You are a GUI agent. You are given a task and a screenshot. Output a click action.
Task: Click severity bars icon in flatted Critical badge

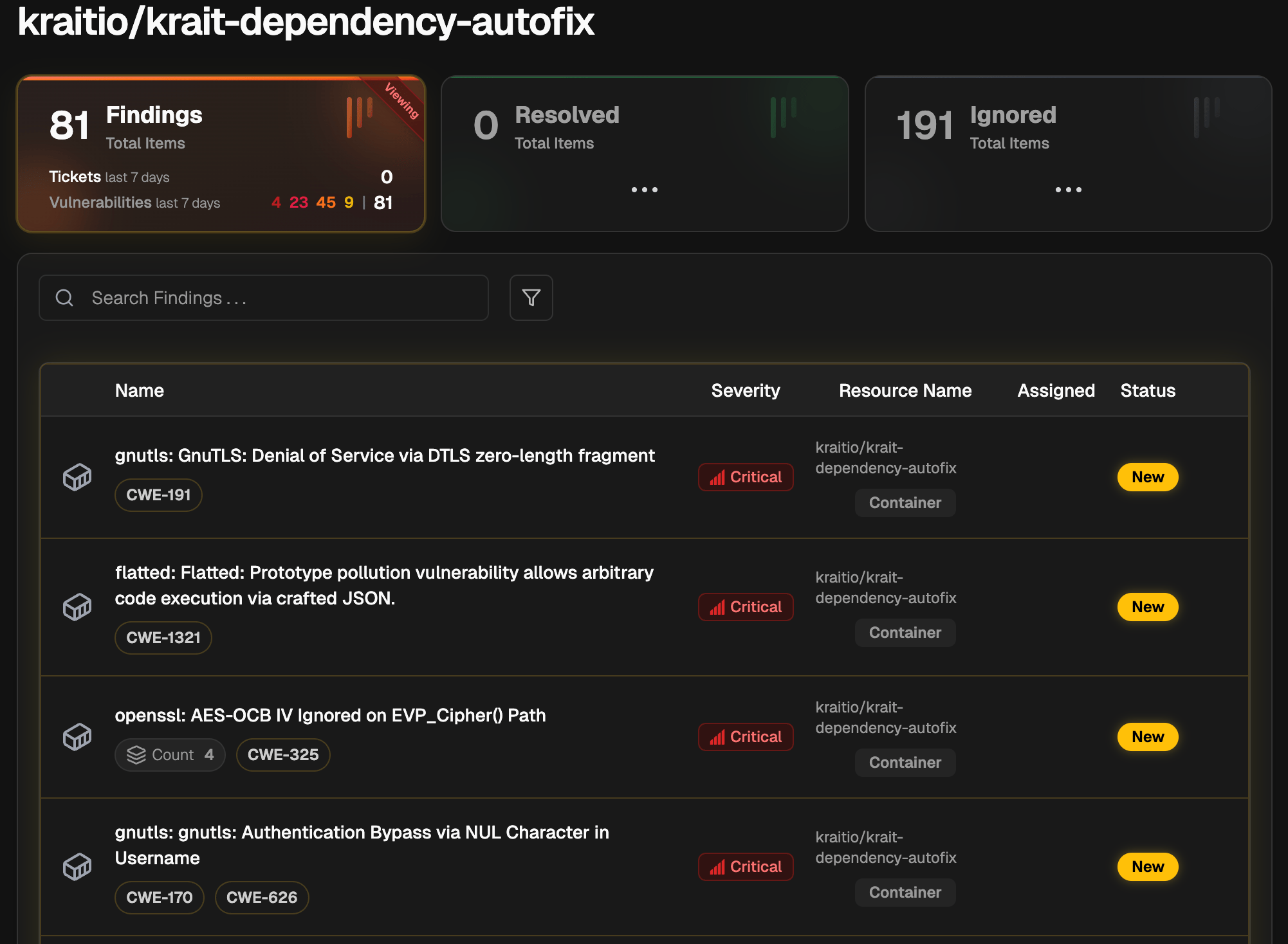point(717,608)
